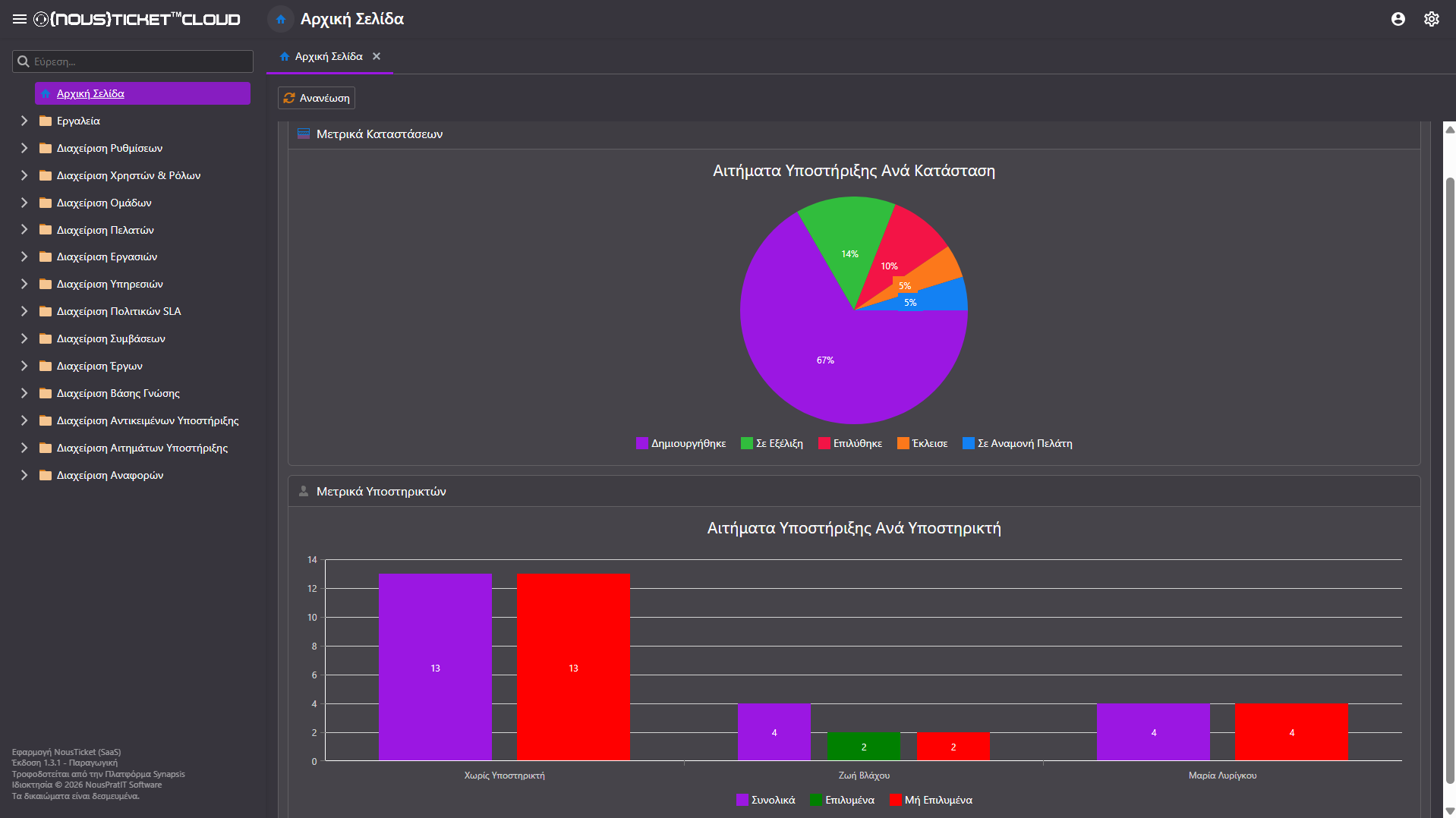Click green bar 2 for Ζωή Βλάχου
Viewport: 1456px width, 818px height.
pyautogui.click(x=863, y=747)
